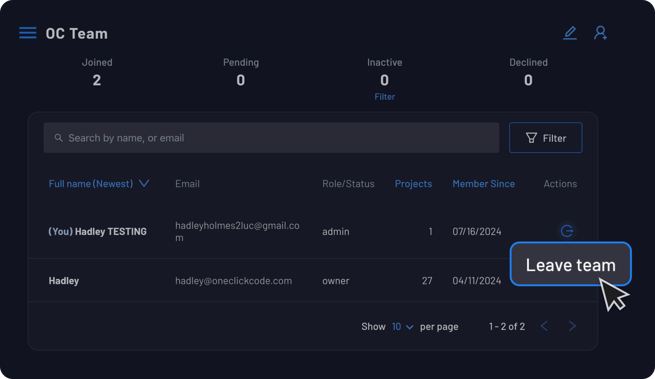Open the rows per page dropdown showing 10
Image resolution: width=655 pixels, height=379 pixels.
[x=403, y=326]
